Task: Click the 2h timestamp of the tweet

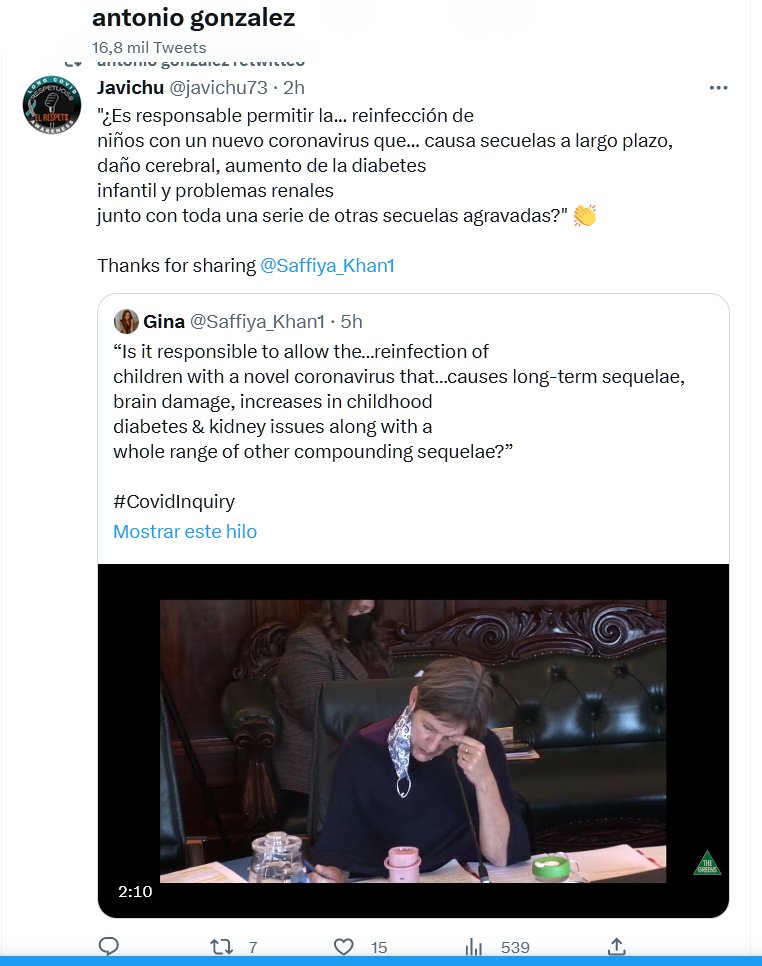Action: click(294, 88)
